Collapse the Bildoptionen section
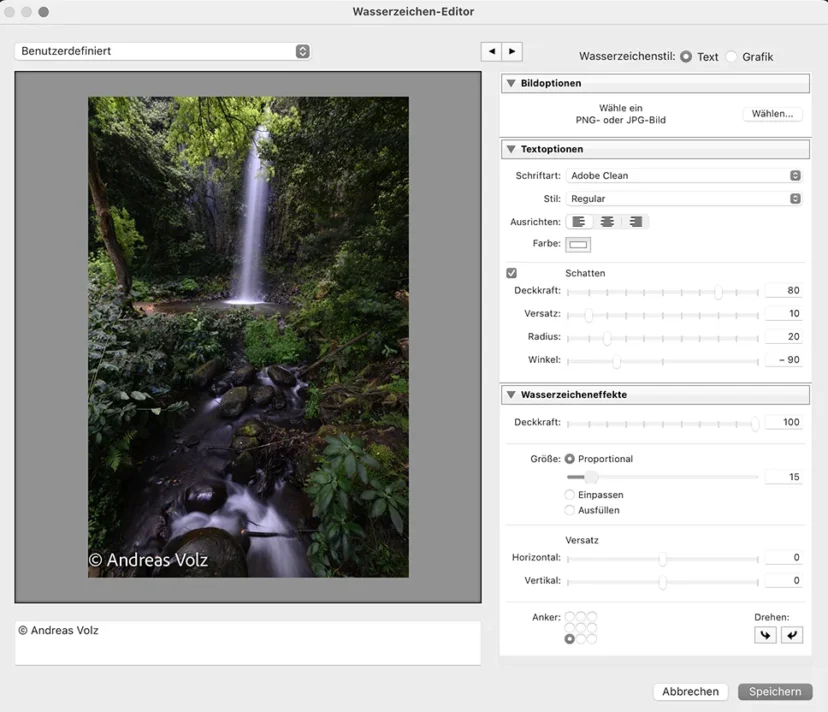The image size is (828, 712). (511, 83)
